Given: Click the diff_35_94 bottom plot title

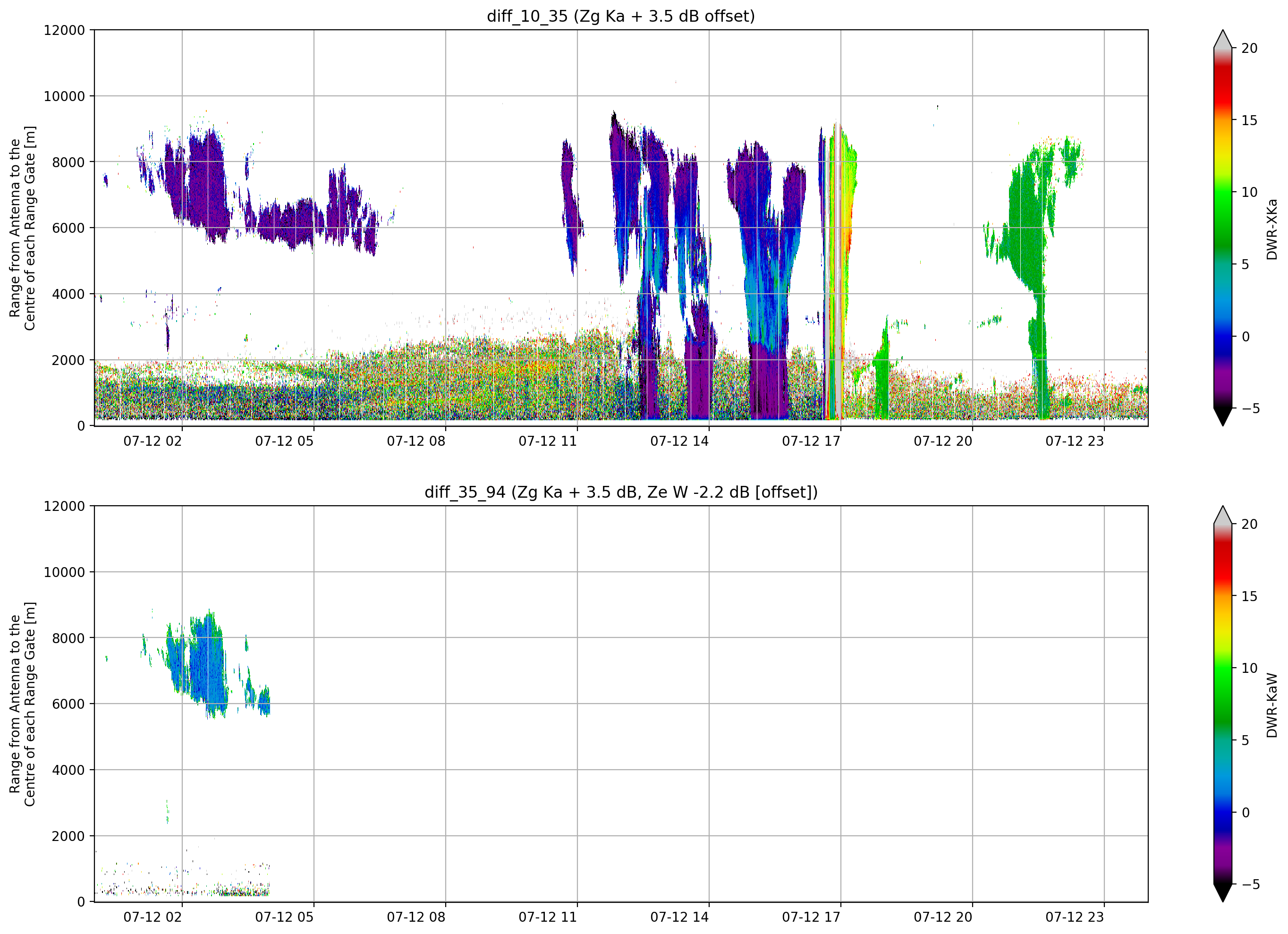Looking at the screenshot, I should (x=621, y=492).
